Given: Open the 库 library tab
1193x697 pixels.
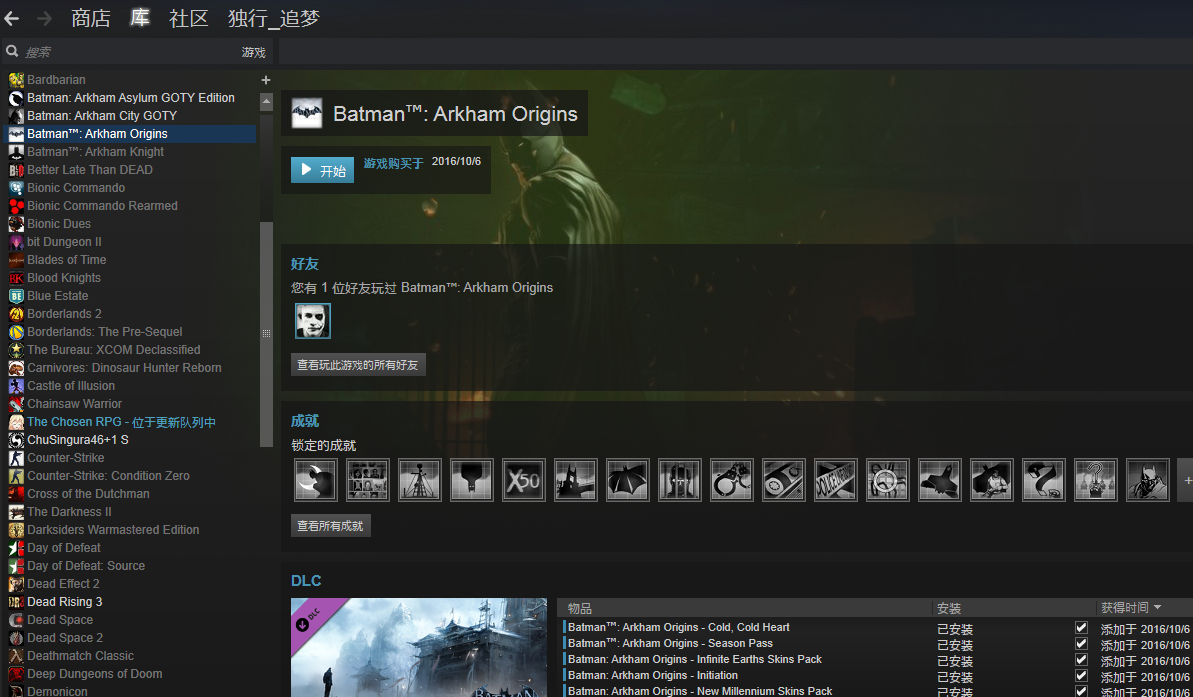Looking at the screenshot, I should [140, 18].
